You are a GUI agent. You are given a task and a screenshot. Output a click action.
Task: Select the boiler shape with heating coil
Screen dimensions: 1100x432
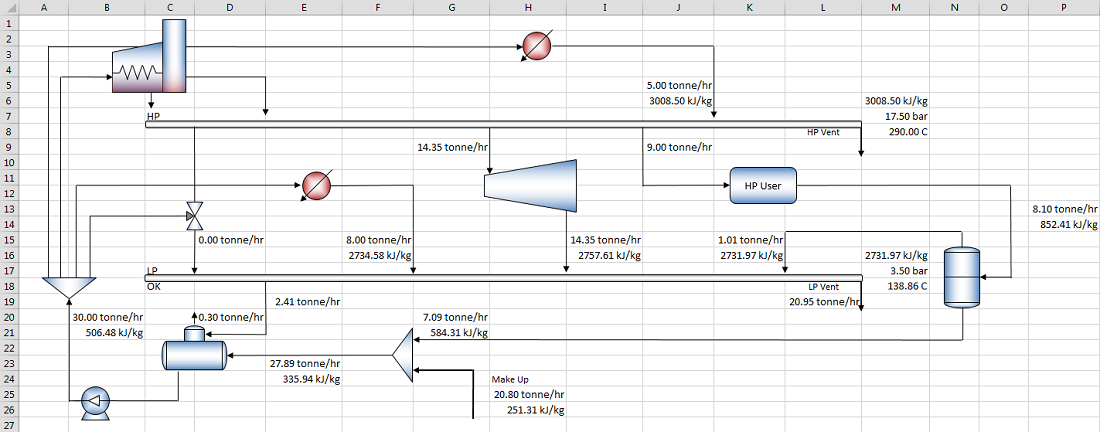click(x=149, y=56)
